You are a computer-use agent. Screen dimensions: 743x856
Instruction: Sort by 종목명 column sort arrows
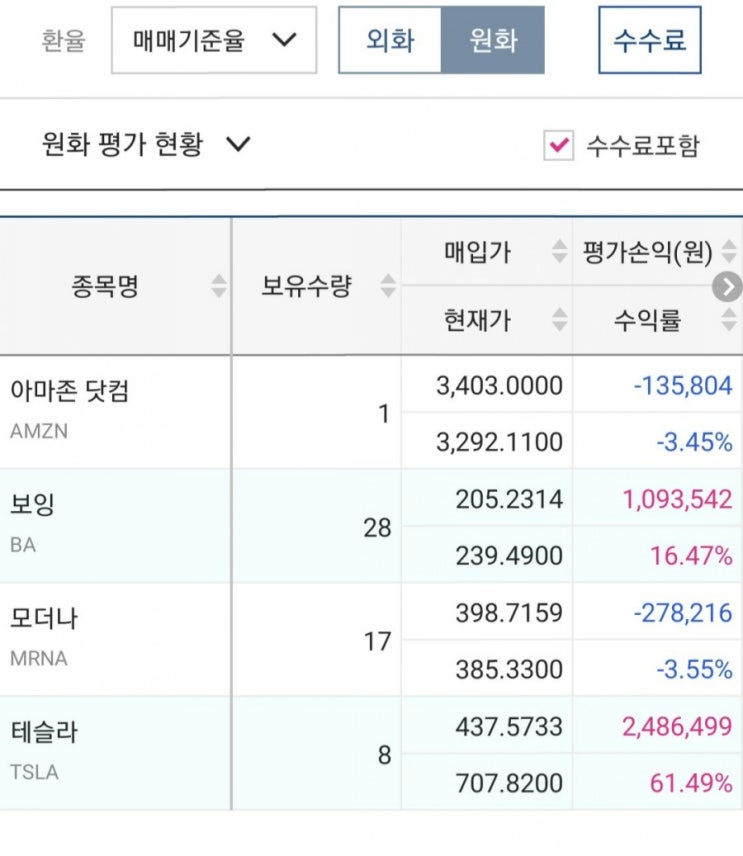pos(219,287)
